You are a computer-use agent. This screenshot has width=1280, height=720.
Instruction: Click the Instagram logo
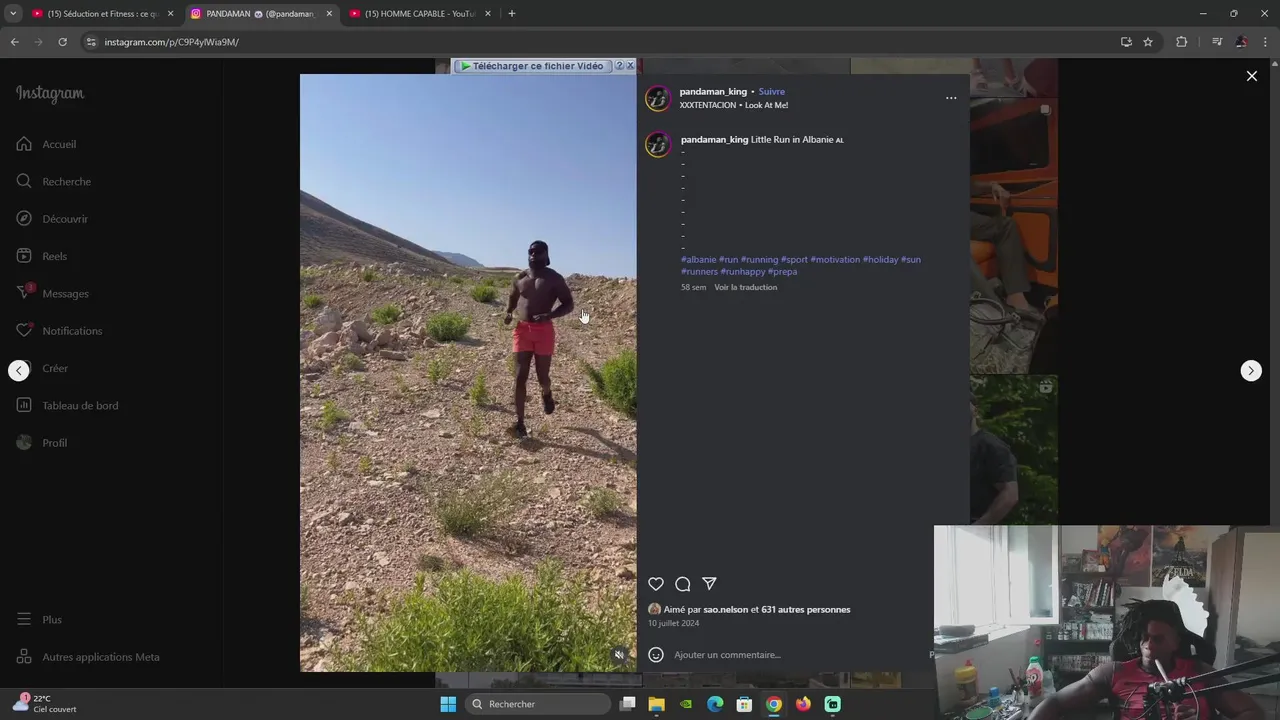pos(50,94)
